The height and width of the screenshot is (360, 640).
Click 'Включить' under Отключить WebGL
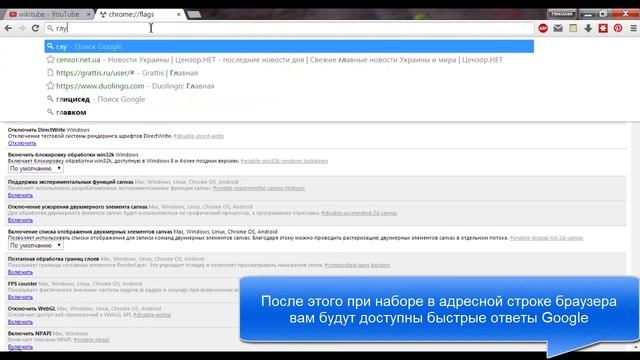(x=20, y=322)
